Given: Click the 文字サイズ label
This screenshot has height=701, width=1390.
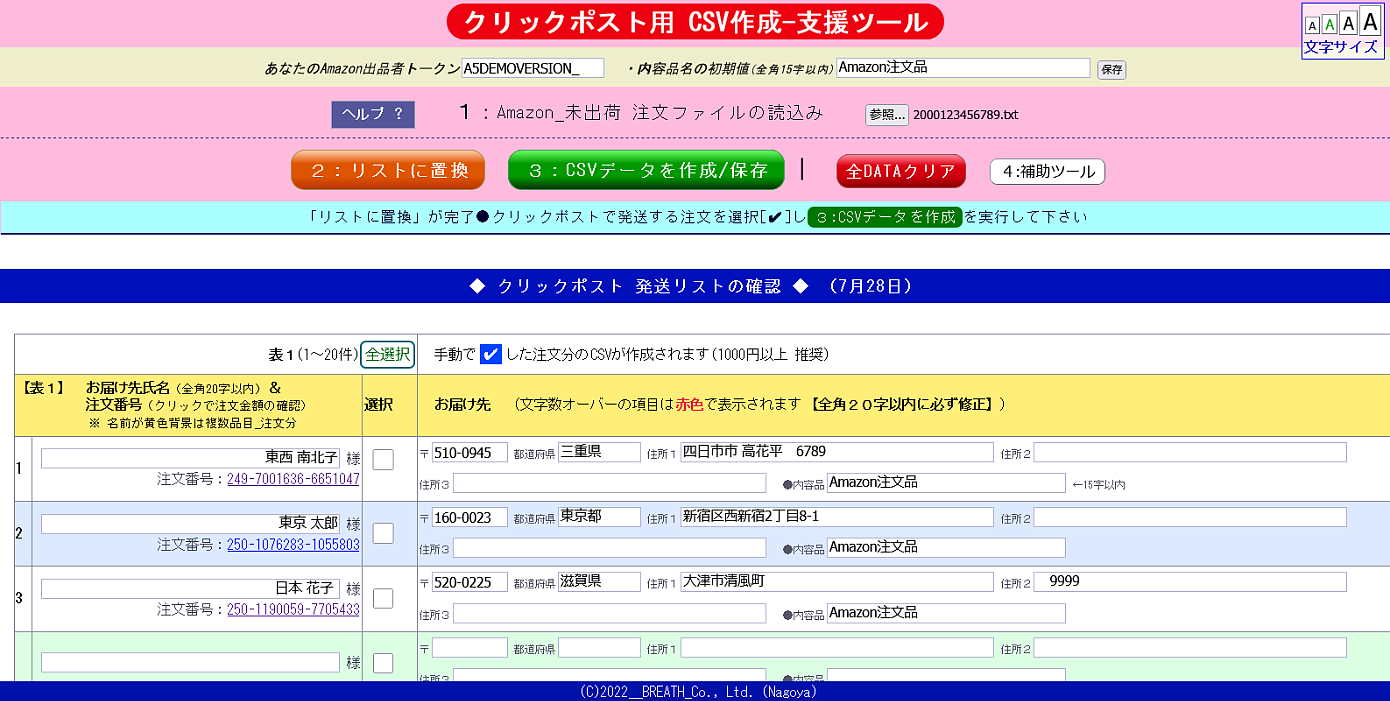Looking at the screenshot, I should pos(1341,47).
